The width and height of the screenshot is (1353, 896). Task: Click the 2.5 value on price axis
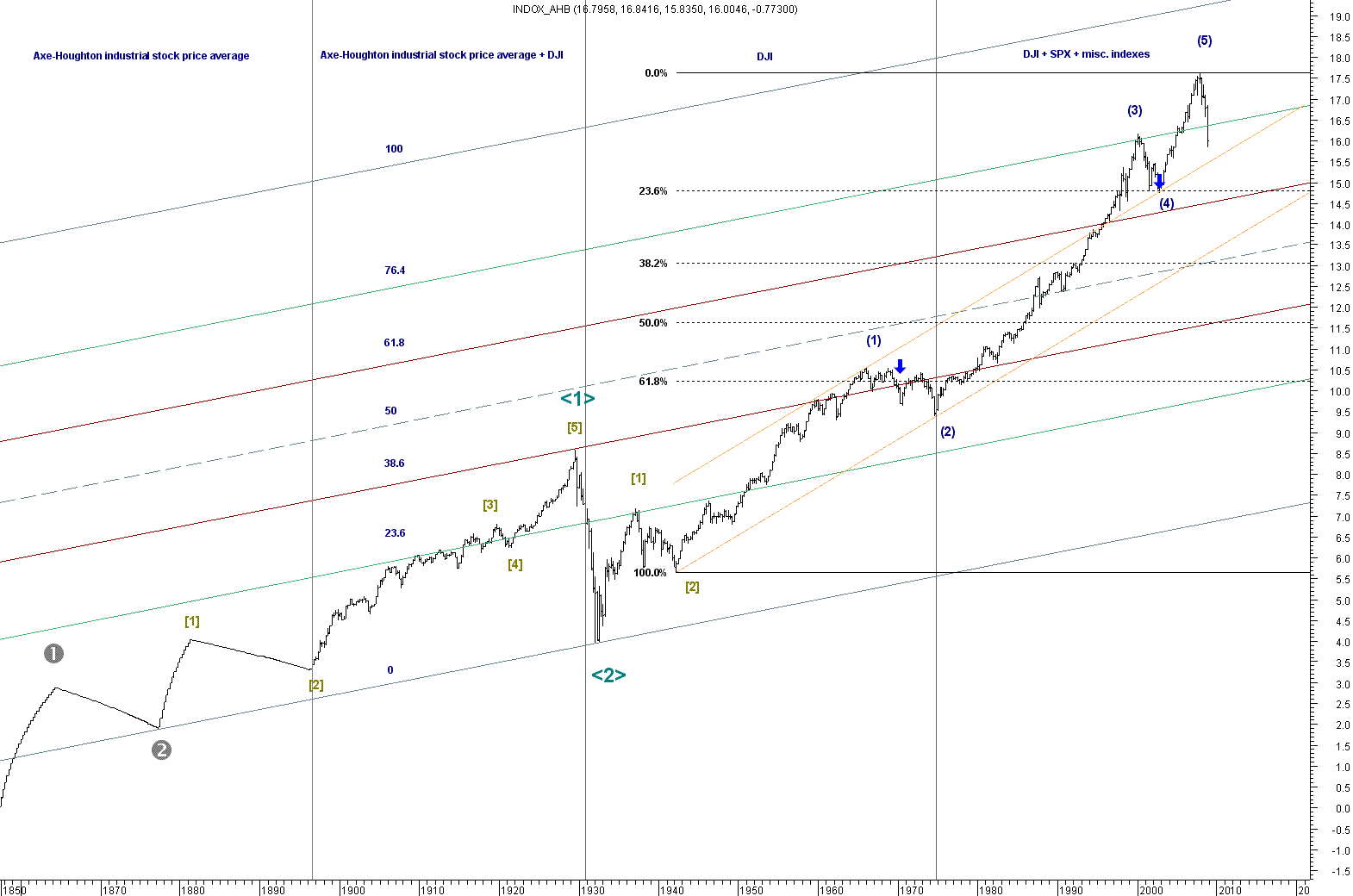(1342, 705)
